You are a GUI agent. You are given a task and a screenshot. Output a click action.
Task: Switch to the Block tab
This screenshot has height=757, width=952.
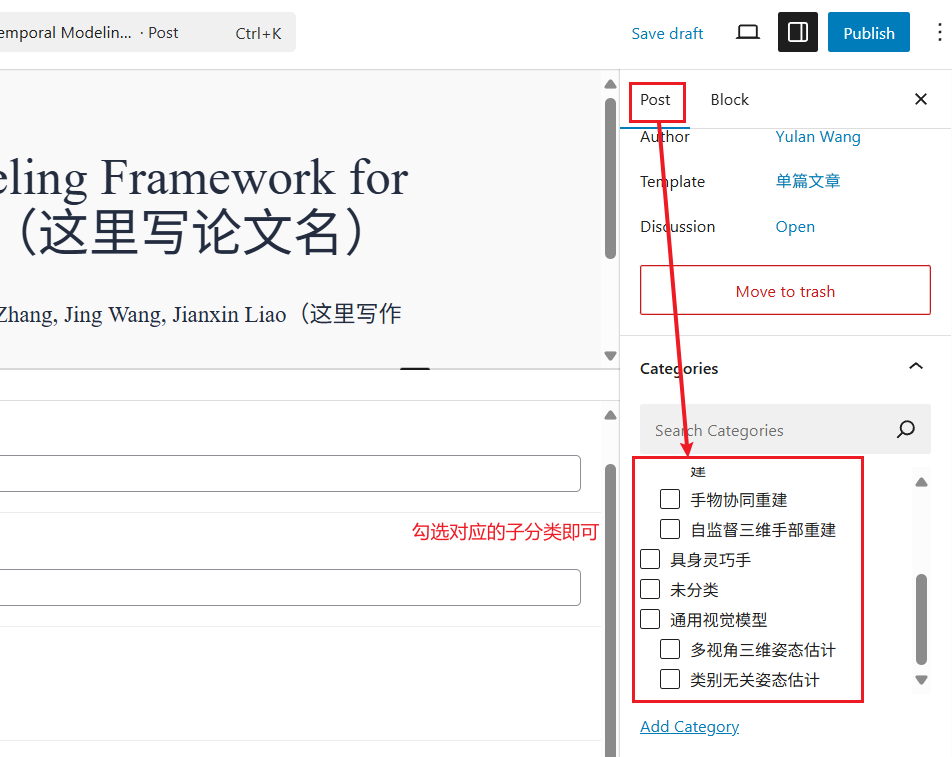[x=729, y=100]
